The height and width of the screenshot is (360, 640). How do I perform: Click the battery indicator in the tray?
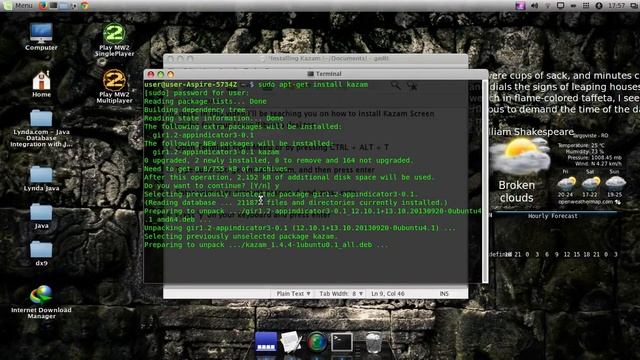[573, 5]
